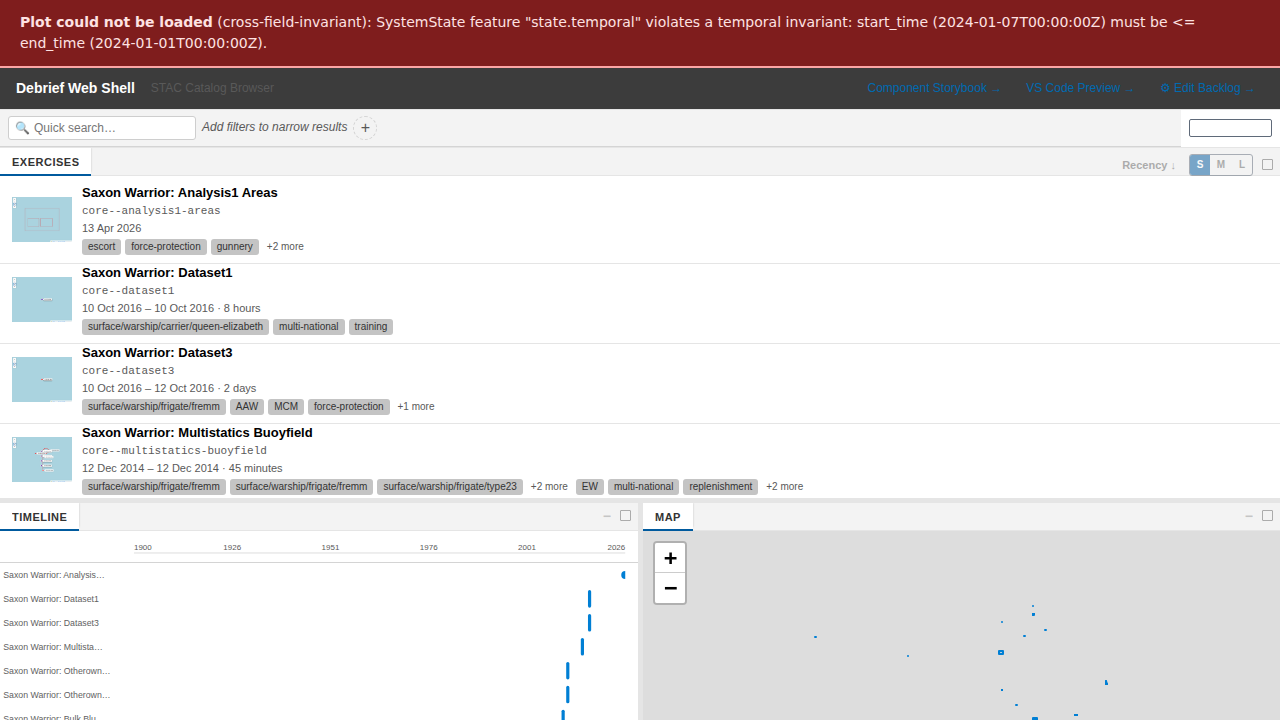Viewport: 1280px width, 720px height.
Task: Add a new filter with plus button
Action: [365, 128]
